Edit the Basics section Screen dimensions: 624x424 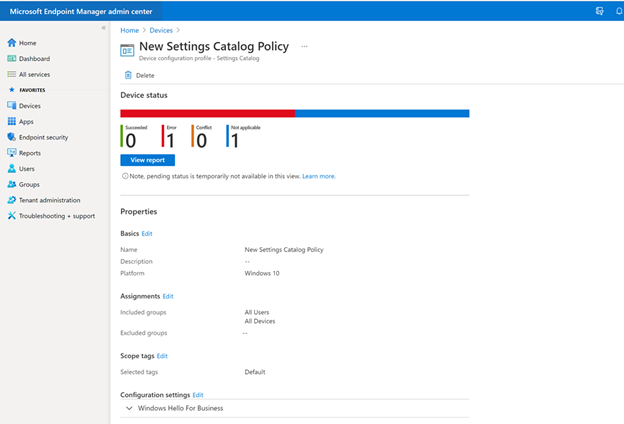[147, 234]
